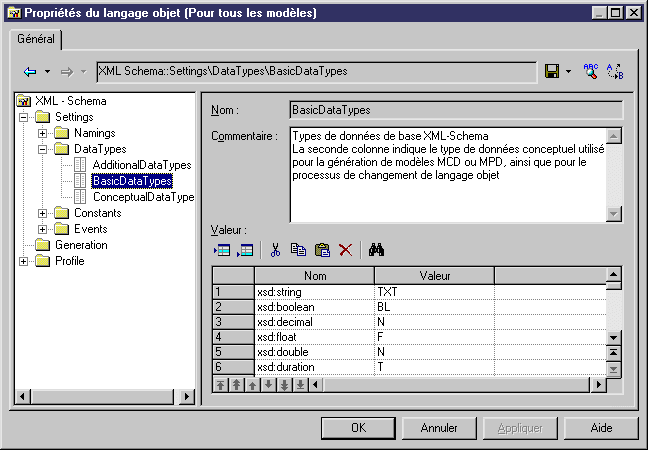This screenshot has height=450, width=648.
Task: Switch to the Général tab
Action: coord(36,39)
